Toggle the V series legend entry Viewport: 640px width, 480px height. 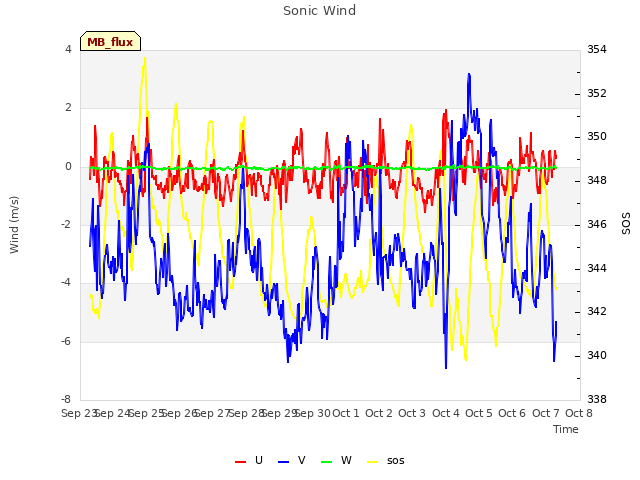click(291, 460)
